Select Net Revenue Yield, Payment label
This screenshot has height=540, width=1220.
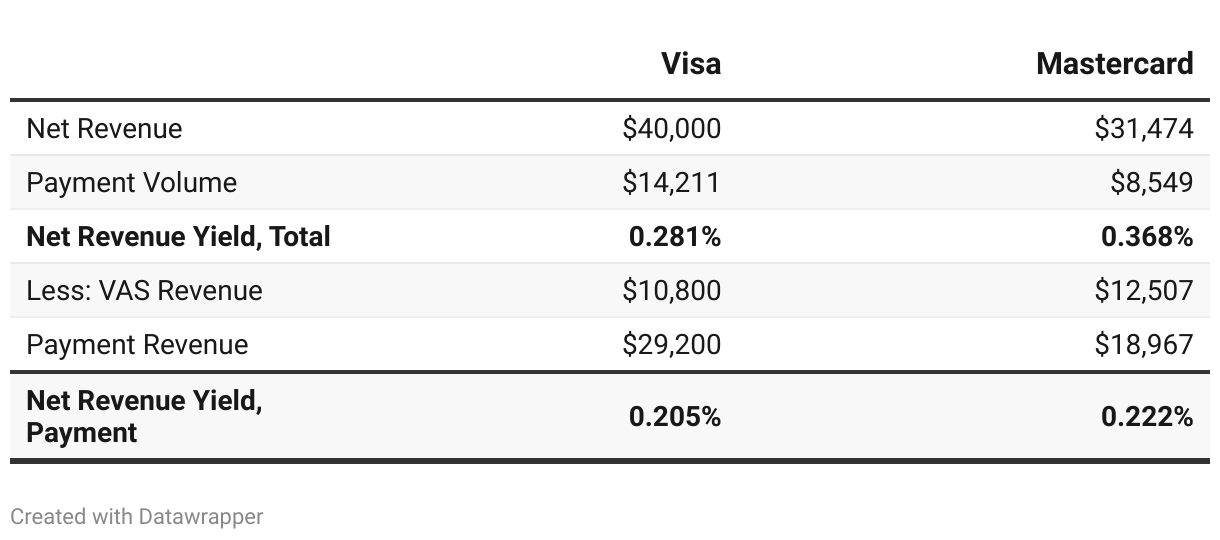point(144,417)
